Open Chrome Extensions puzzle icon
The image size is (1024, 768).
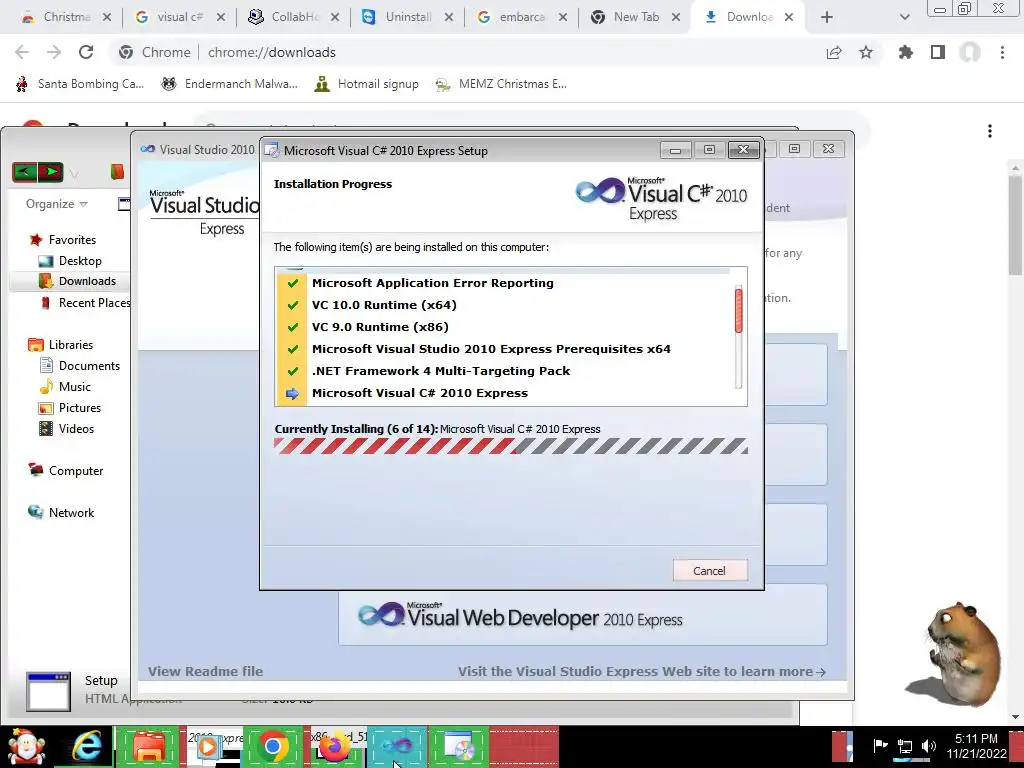906,52
